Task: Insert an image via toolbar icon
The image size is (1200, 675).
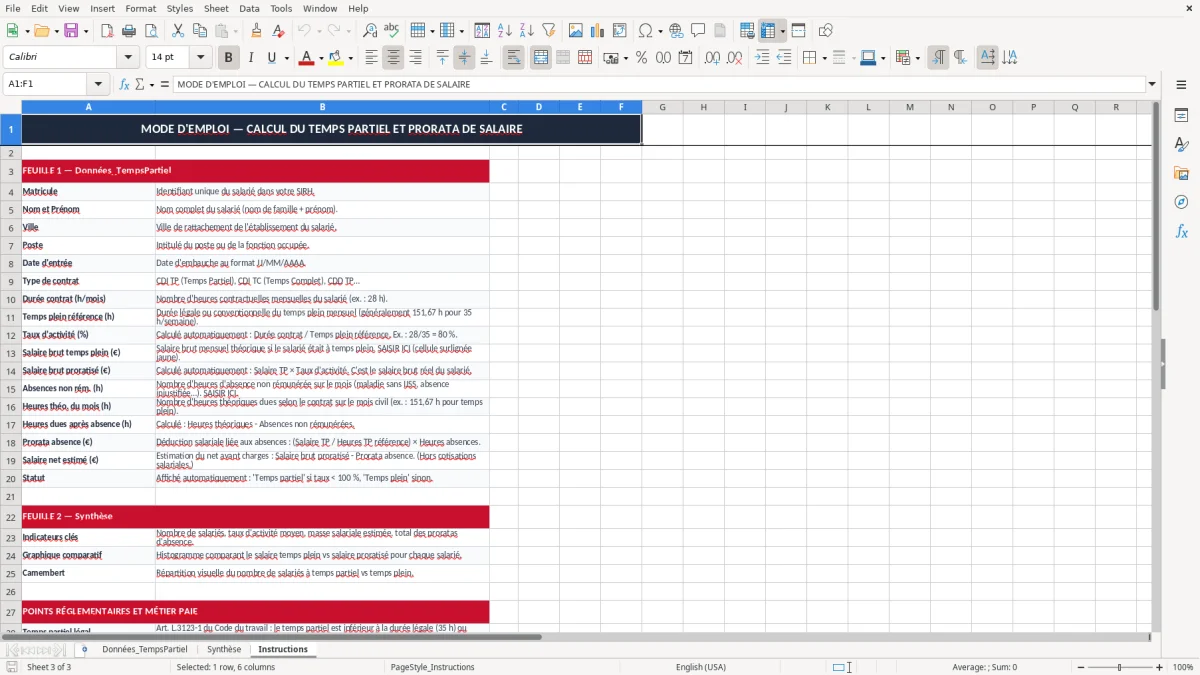Action: 575,31
